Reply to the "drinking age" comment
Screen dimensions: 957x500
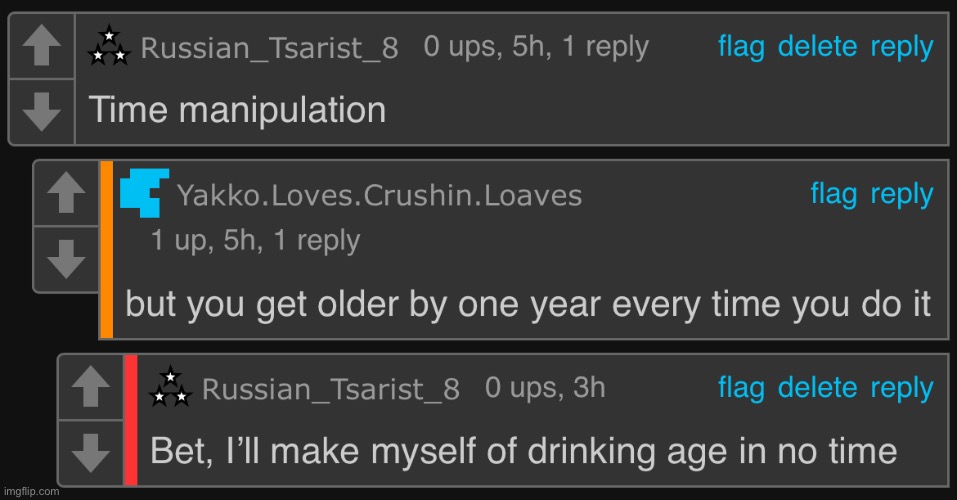pyautogui.click(x=901, y=389)
